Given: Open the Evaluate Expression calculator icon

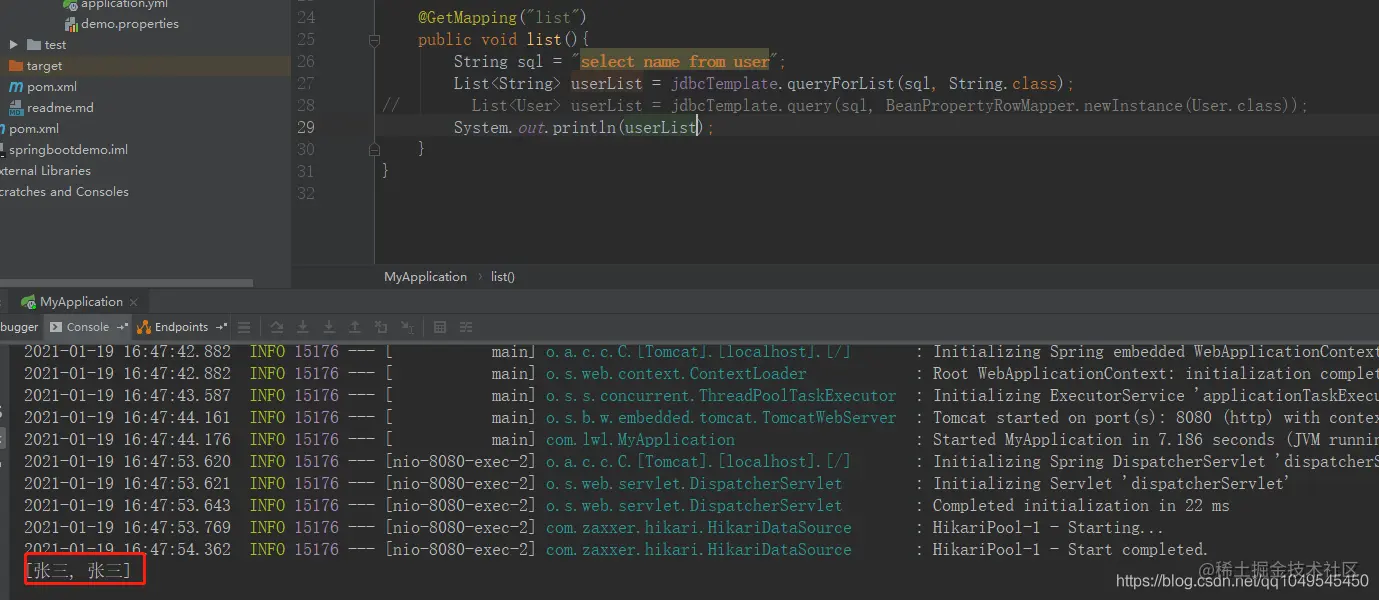Looking at the screenshot, I should [x=440, y=327].
